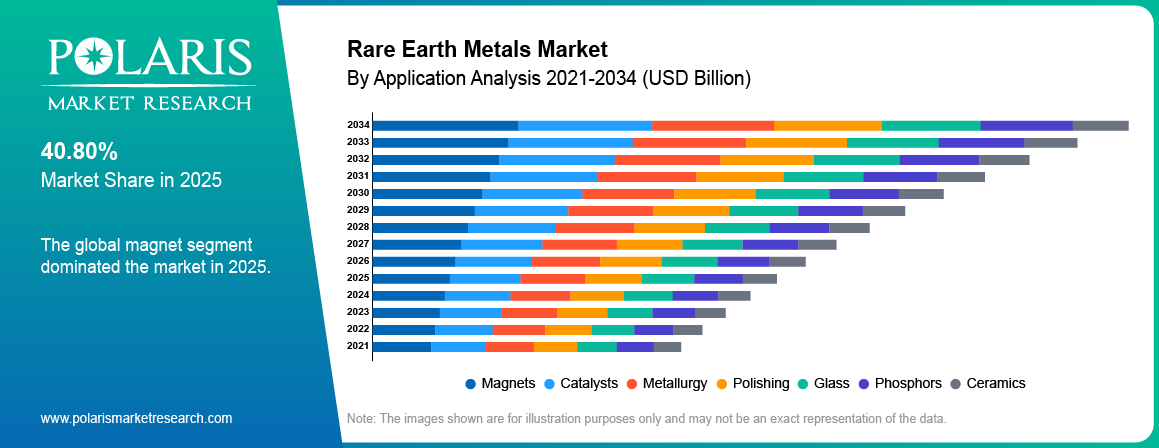1159x448 pixels.
Task: Click the Polishing segment of the 2023 bar
Action: pyautogui.click(x=582, y=313)
